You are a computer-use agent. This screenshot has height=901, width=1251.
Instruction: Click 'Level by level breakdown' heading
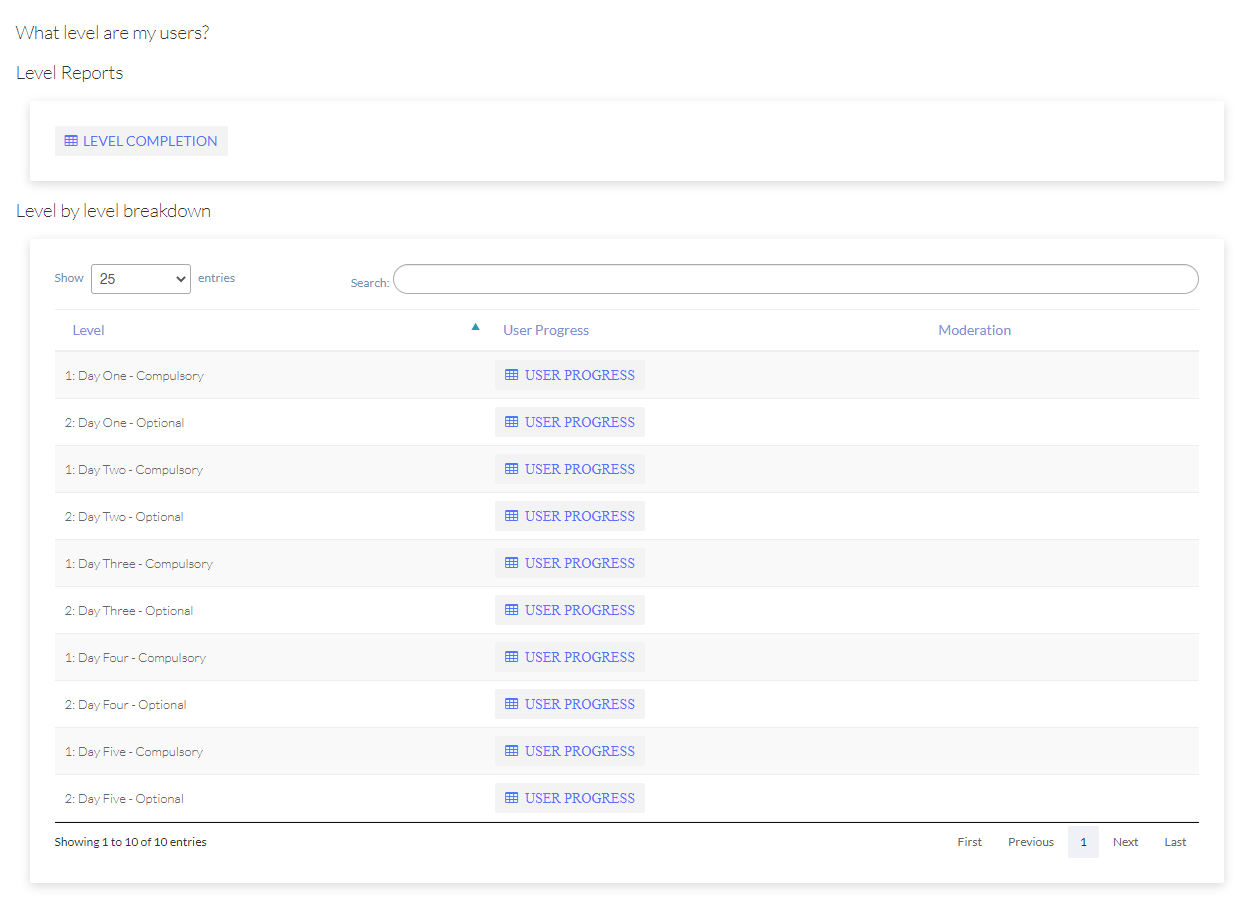tap(114, 211)
